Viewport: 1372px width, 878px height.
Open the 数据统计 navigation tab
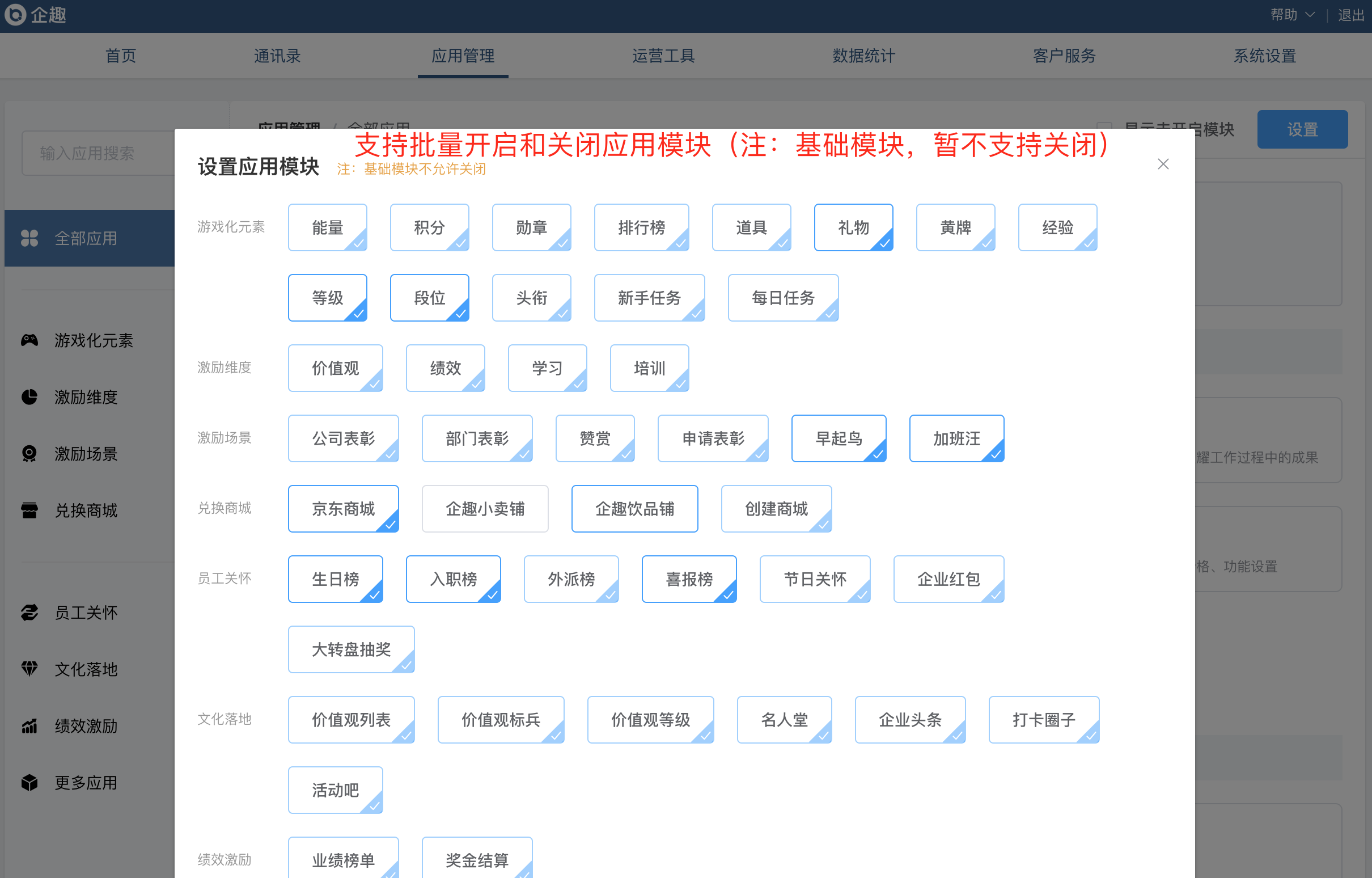point(863,56)
